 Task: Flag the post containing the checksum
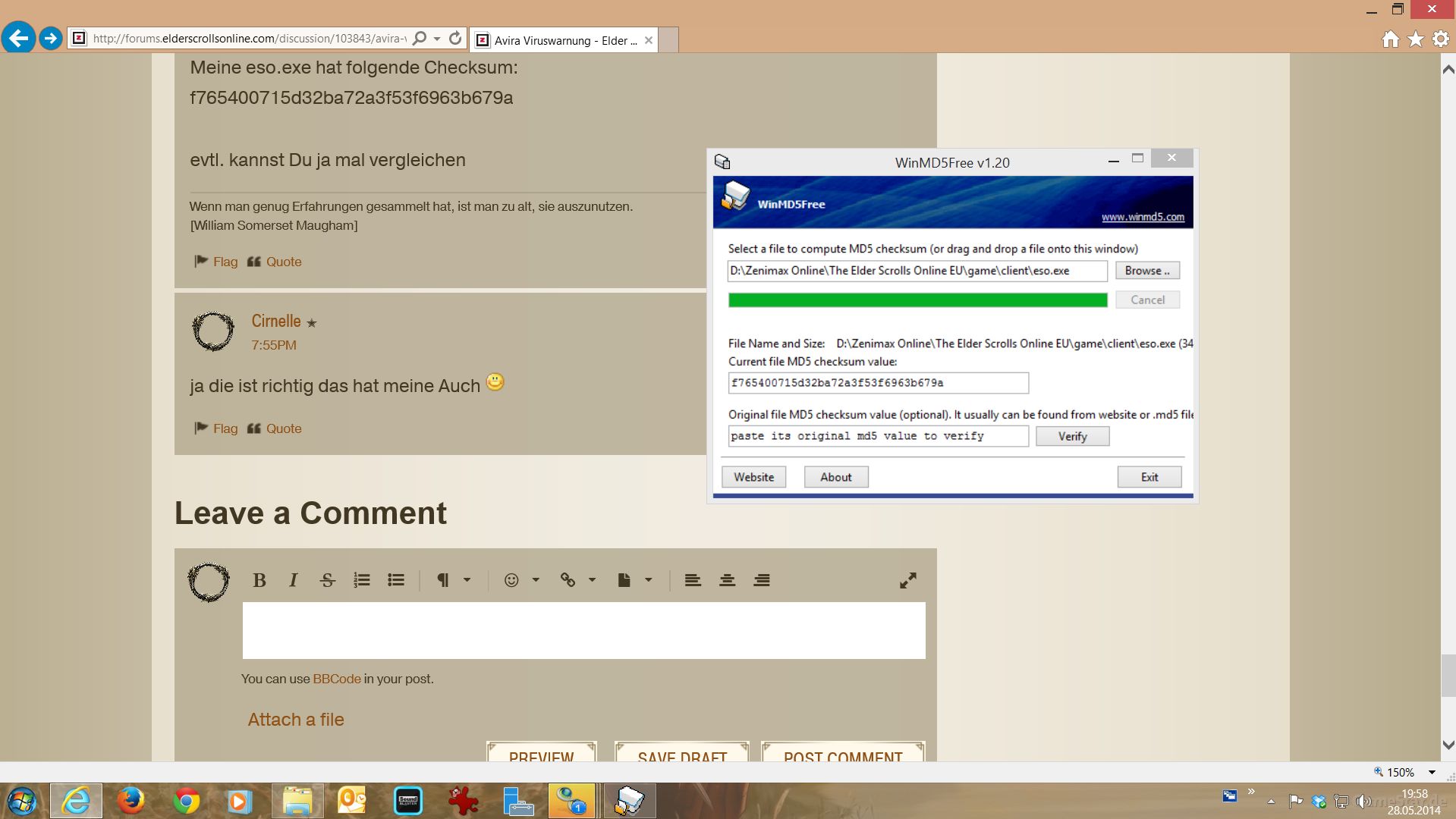[216, 262]
